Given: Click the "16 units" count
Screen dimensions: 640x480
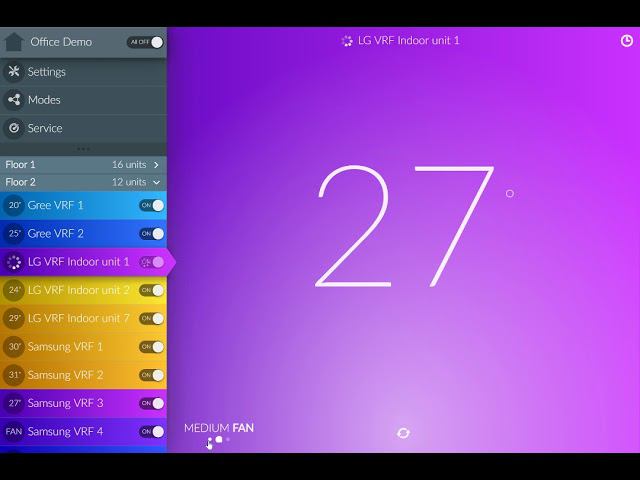Looking at the screenshot, I should (x=129, y=164).
